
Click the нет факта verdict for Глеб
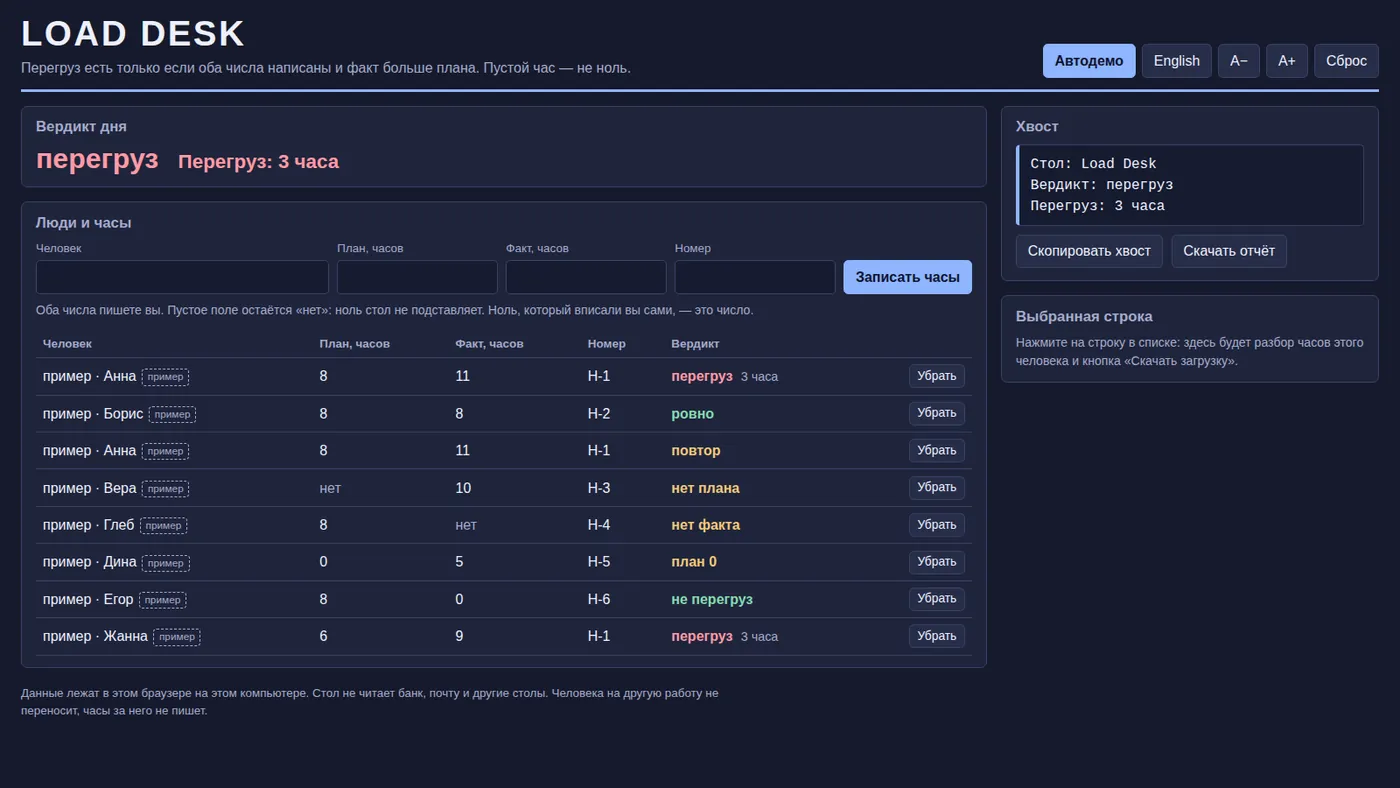click(x=705, y=525)
